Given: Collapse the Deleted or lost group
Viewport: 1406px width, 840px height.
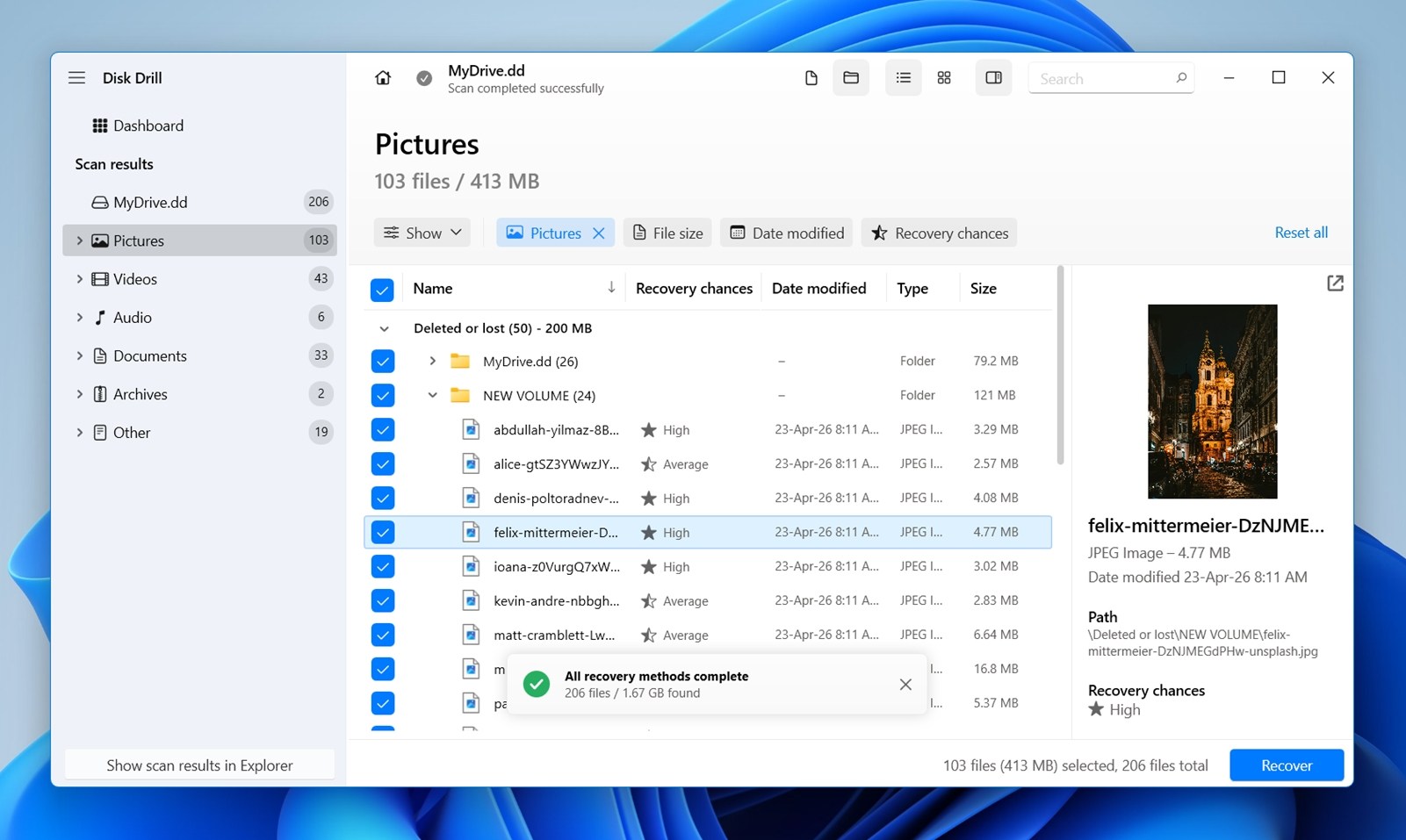Looking at the screenshot, I should (384, 329).
